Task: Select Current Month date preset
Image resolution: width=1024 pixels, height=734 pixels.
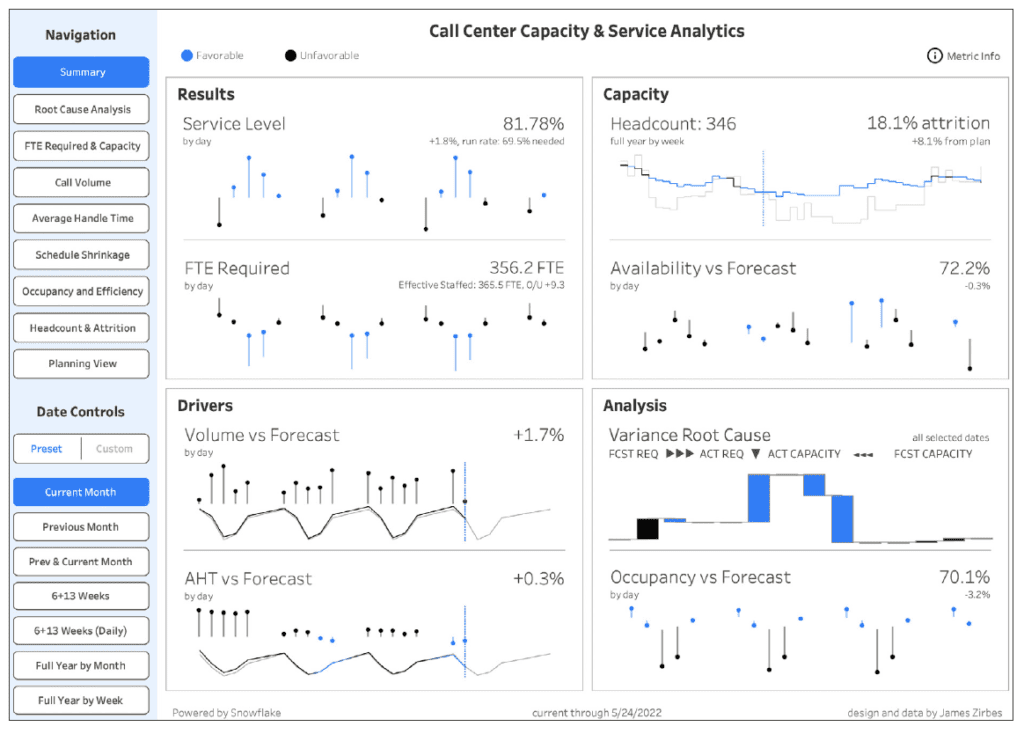Action: point(81,492)
